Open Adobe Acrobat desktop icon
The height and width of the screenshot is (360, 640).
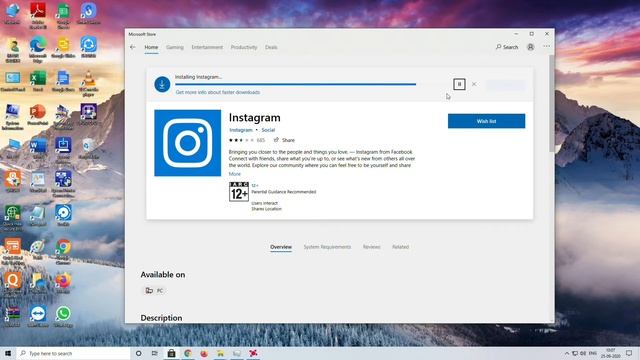[38, 16]
